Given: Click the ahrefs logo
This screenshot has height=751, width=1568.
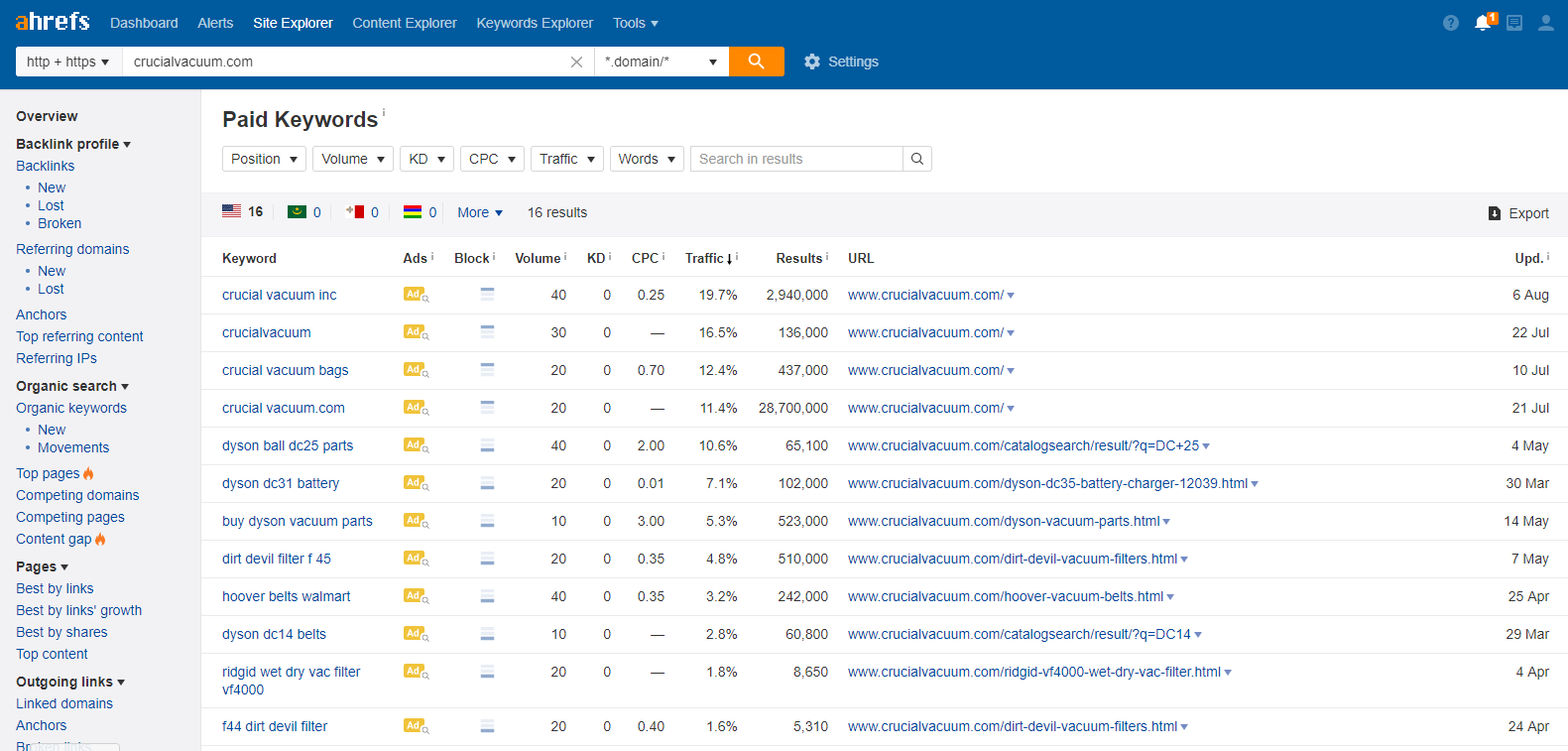Looking at the screenshot, I should (x=53, y=21).
